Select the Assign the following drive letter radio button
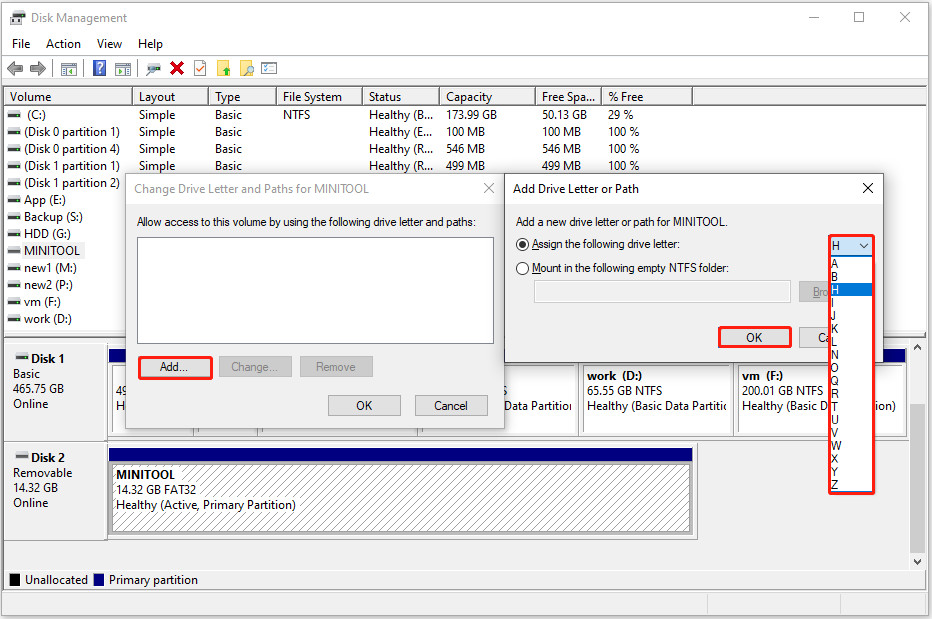This screenshot has width=932, height=619. tap(523, 245)
